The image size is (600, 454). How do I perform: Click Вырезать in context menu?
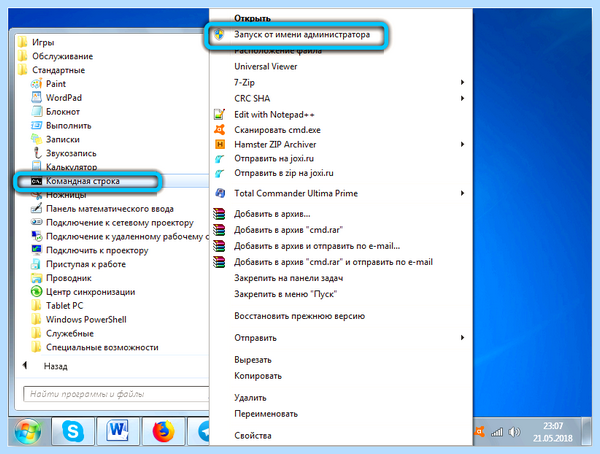[x=253, y=360]
